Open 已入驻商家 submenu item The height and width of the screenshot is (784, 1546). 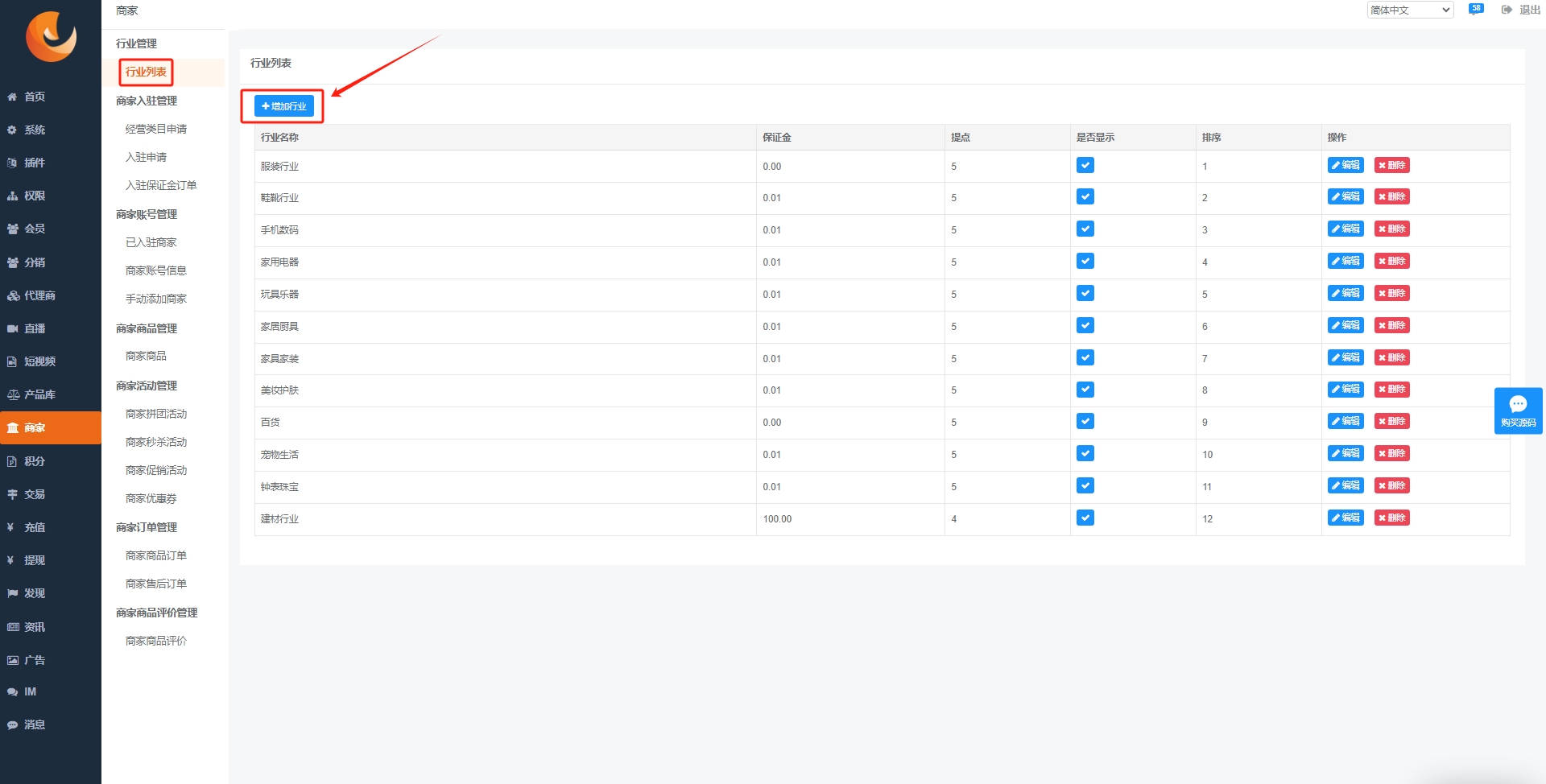151,242
